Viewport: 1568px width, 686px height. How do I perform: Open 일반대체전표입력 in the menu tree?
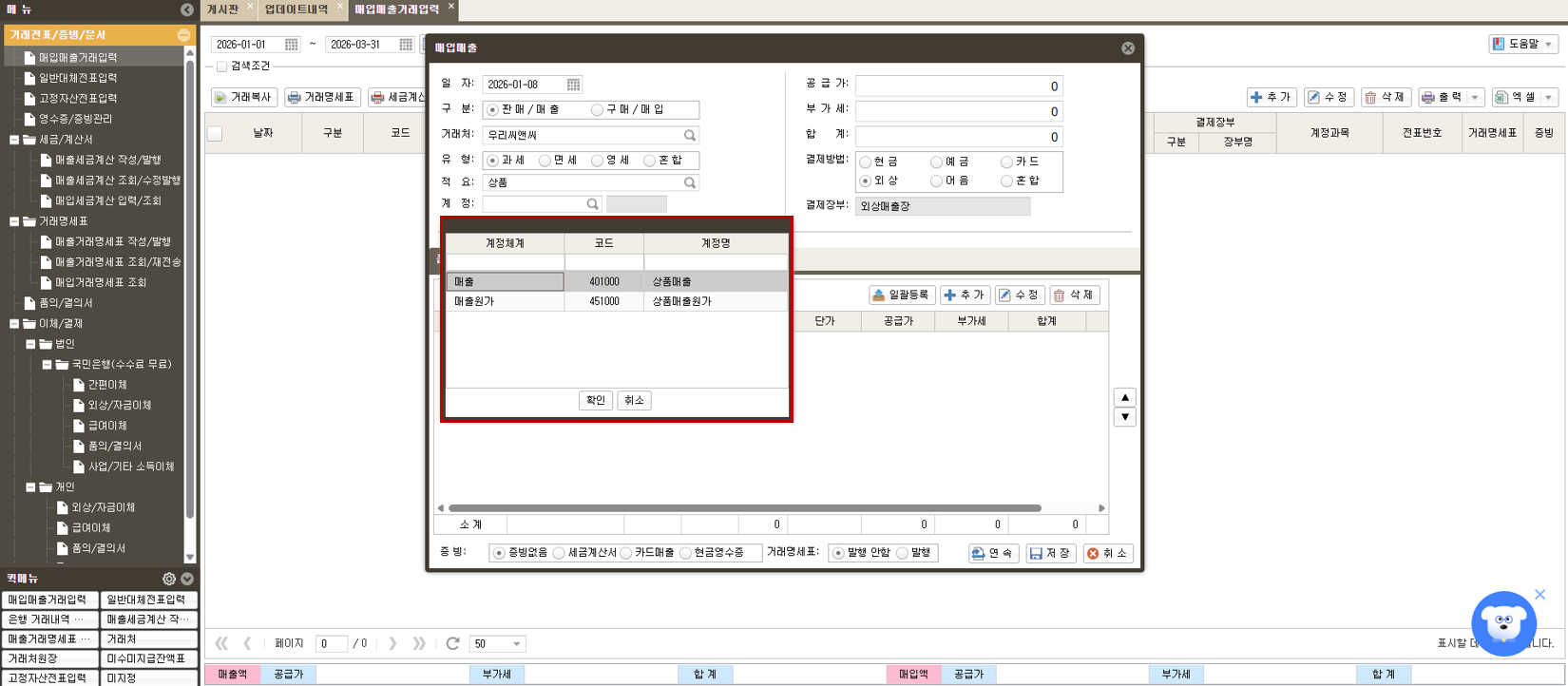coord(78,78)
